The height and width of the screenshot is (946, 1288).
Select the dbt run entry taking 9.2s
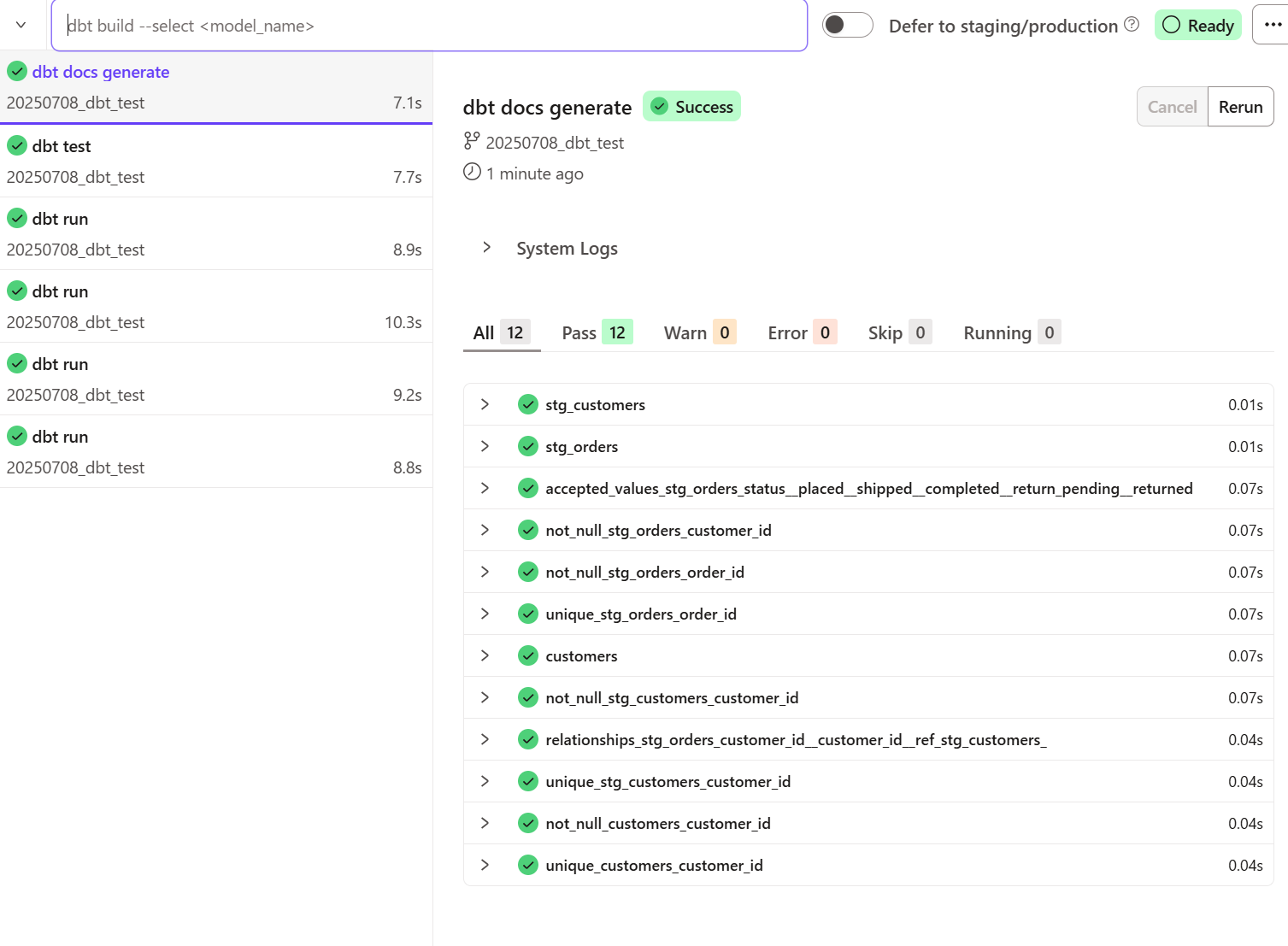(215, 379)
